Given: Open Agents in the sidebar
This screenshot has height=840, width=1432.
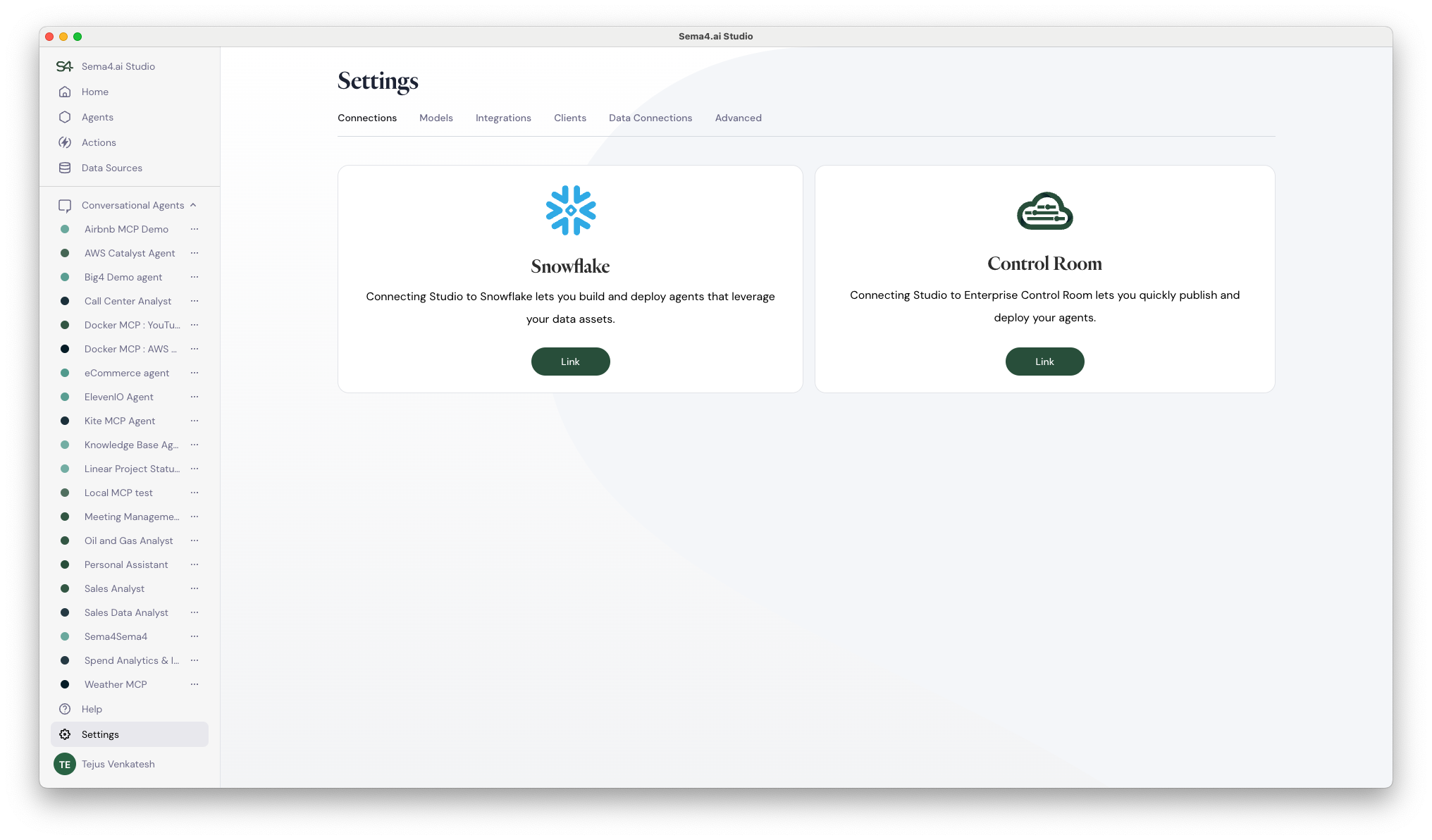Looking at the screenshot, I should (97, 117).
